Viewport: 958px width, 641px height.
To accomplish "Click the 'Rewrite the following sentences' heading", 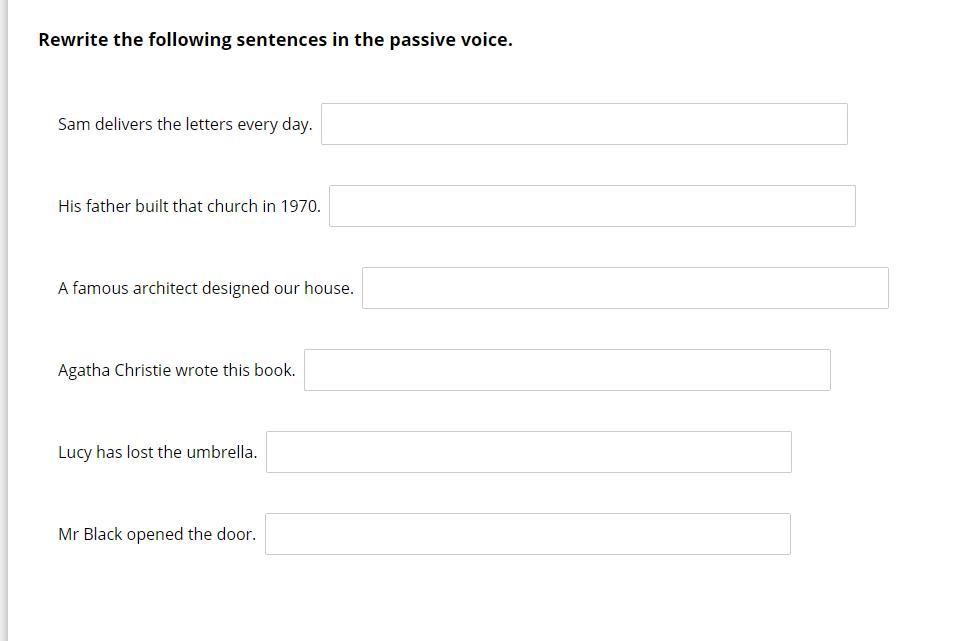I will pos(275,40).
